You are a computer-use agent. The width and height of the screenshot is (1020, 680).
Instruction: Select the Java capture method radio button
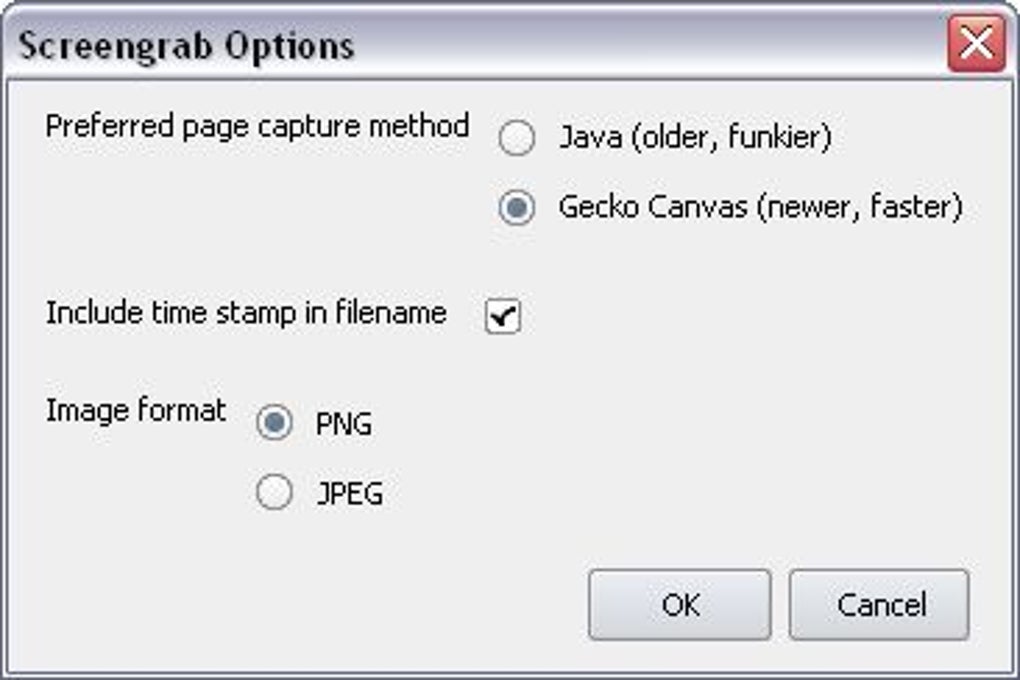pyautogui.click(x=516, y=138)
